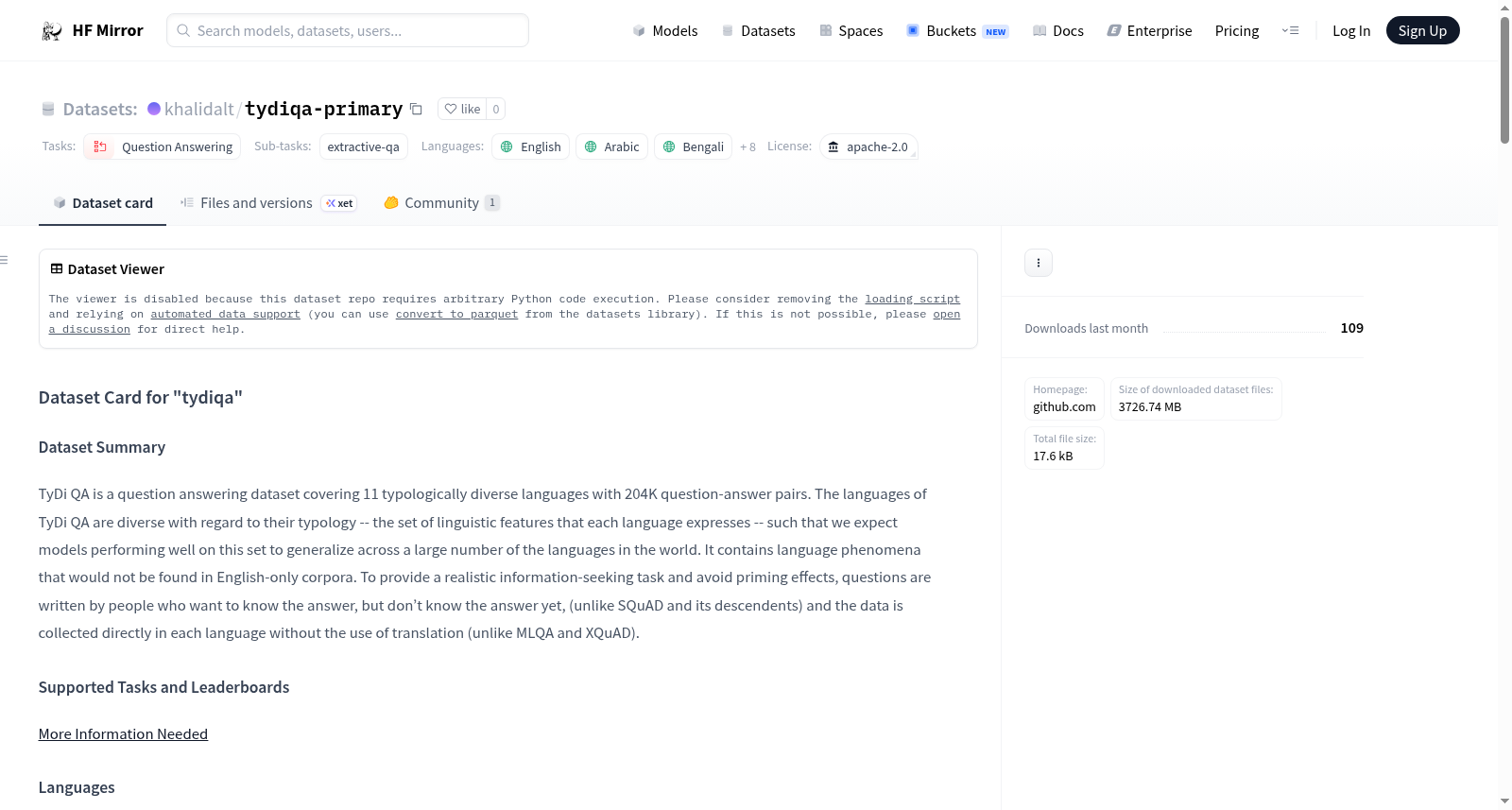
Task: Click the Downloads last month value 109
Action: pos(1351,328)
